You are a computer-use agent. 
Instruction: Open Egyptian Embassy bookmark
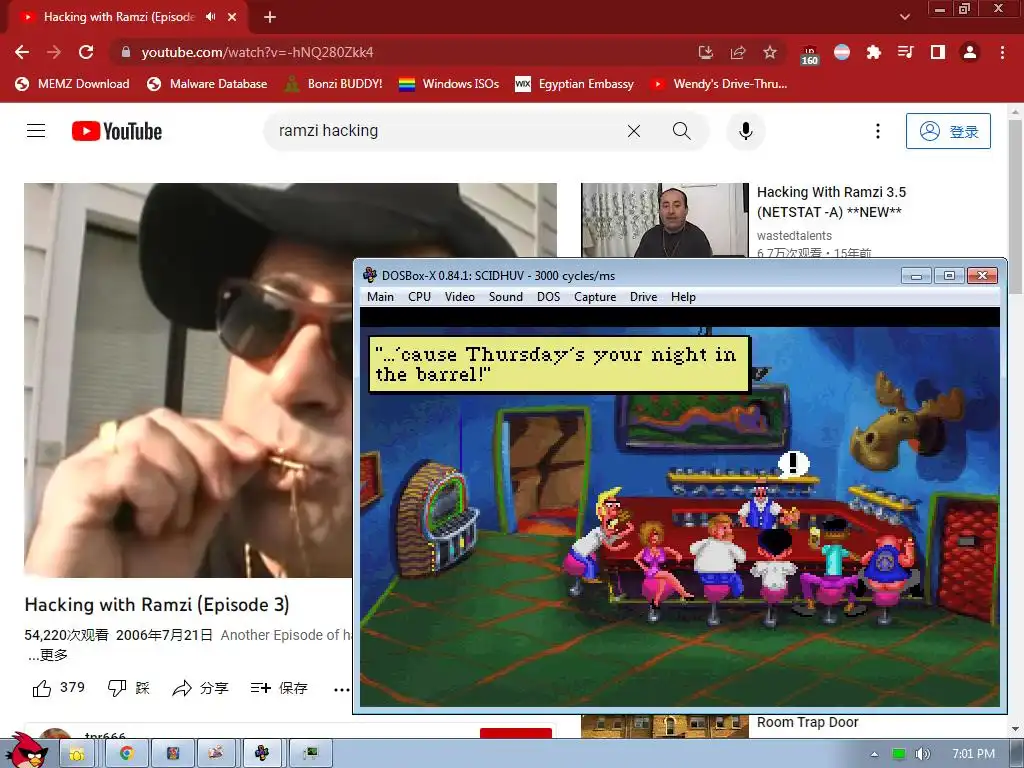pos(575,84)
